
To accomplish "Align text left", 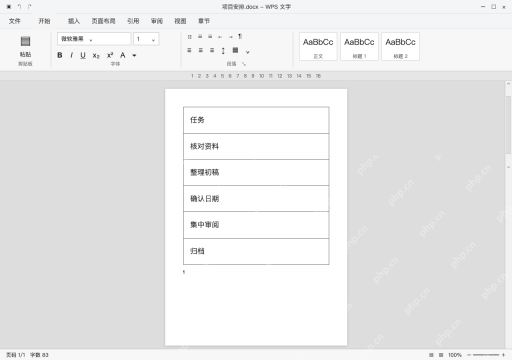I will (x=189, y=50).
